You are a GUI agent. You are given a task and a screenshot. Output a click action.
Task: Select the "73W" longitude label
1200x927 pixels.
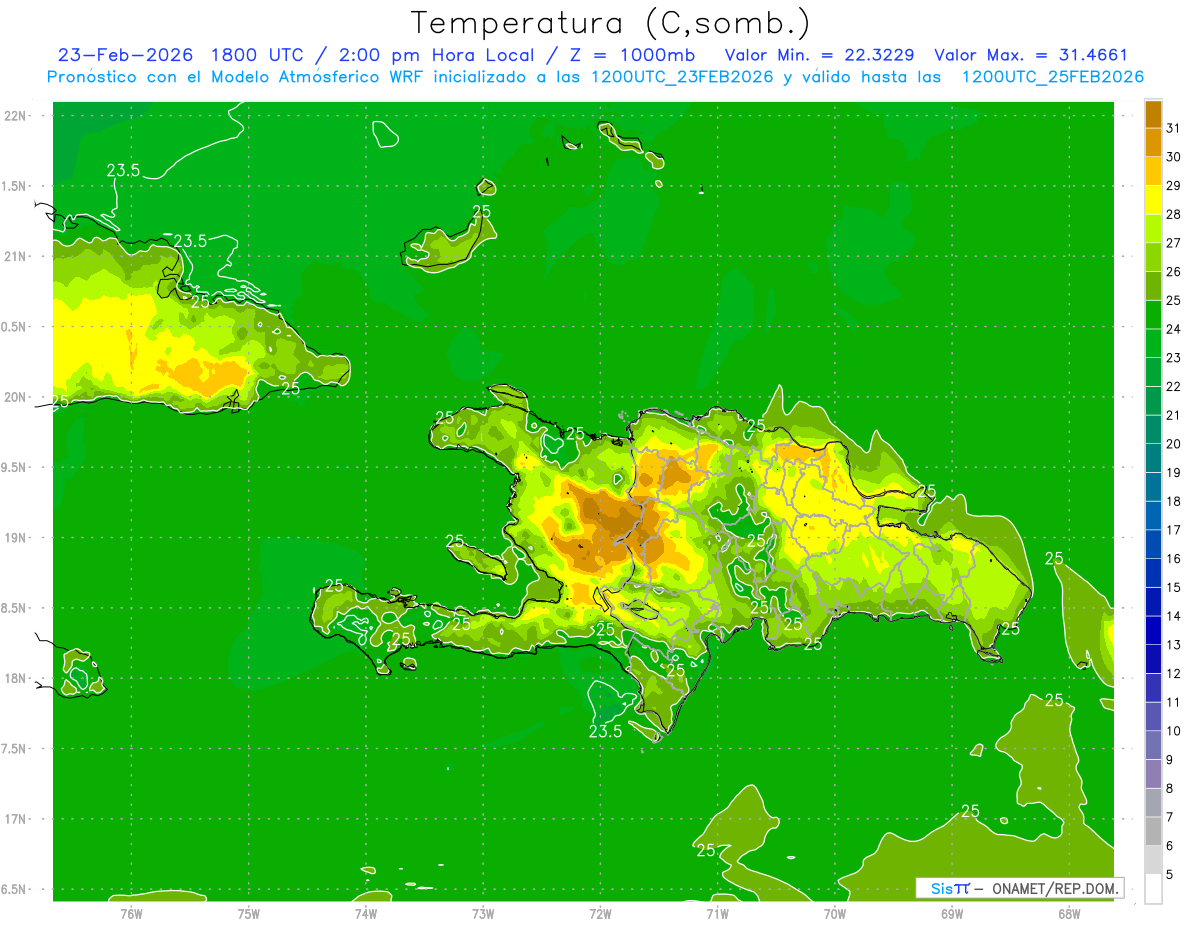tap(483, 913)
